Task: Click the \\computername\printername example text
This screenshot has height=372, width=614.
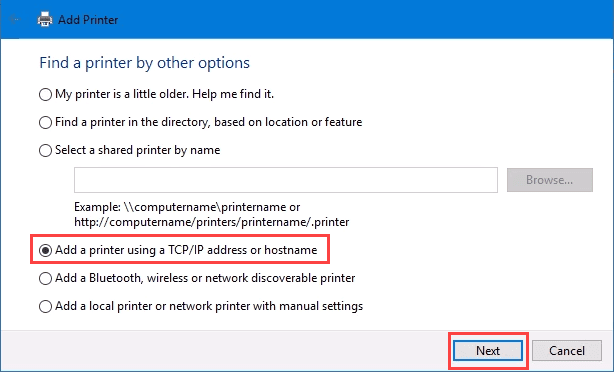Action: (x=206, y=207)
